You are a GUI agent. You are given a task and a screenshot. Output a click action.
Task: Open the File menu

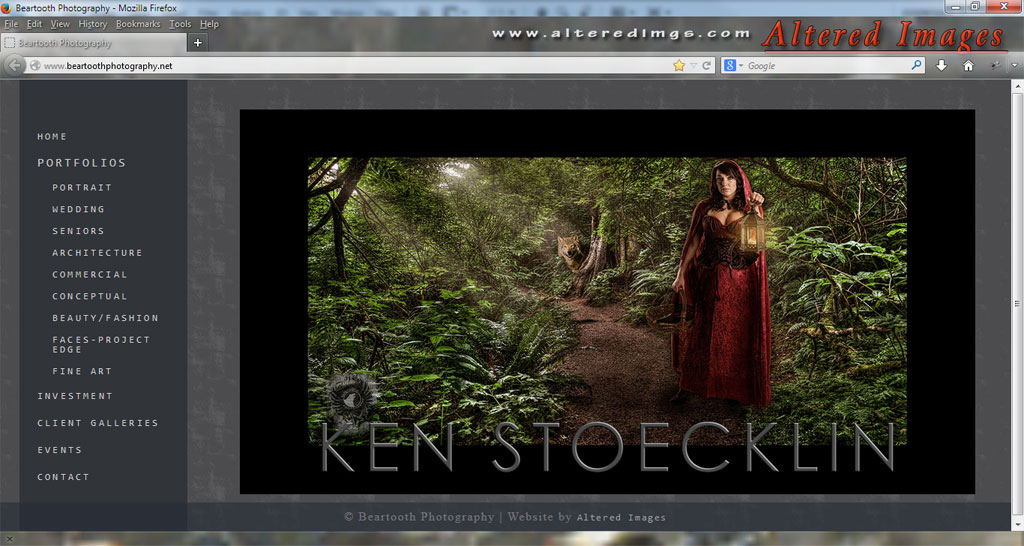(x=11, y=24)
